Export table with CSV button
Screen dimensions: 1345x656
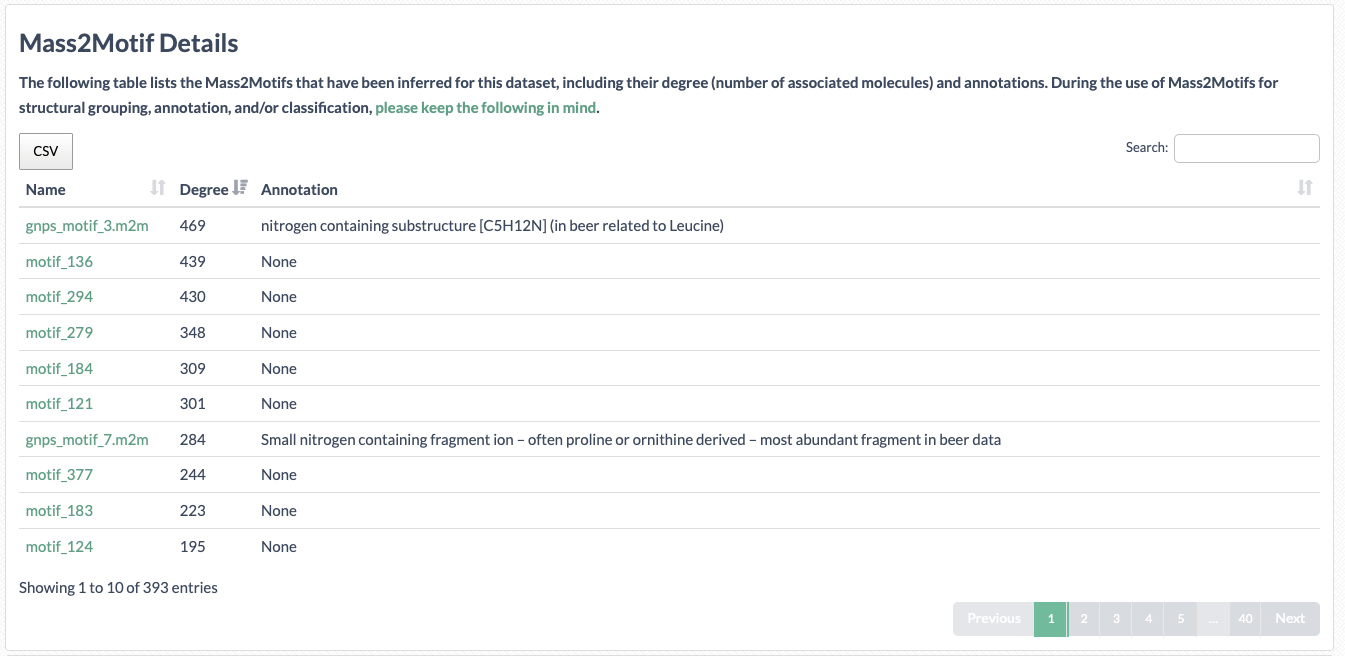pos(46,151)
